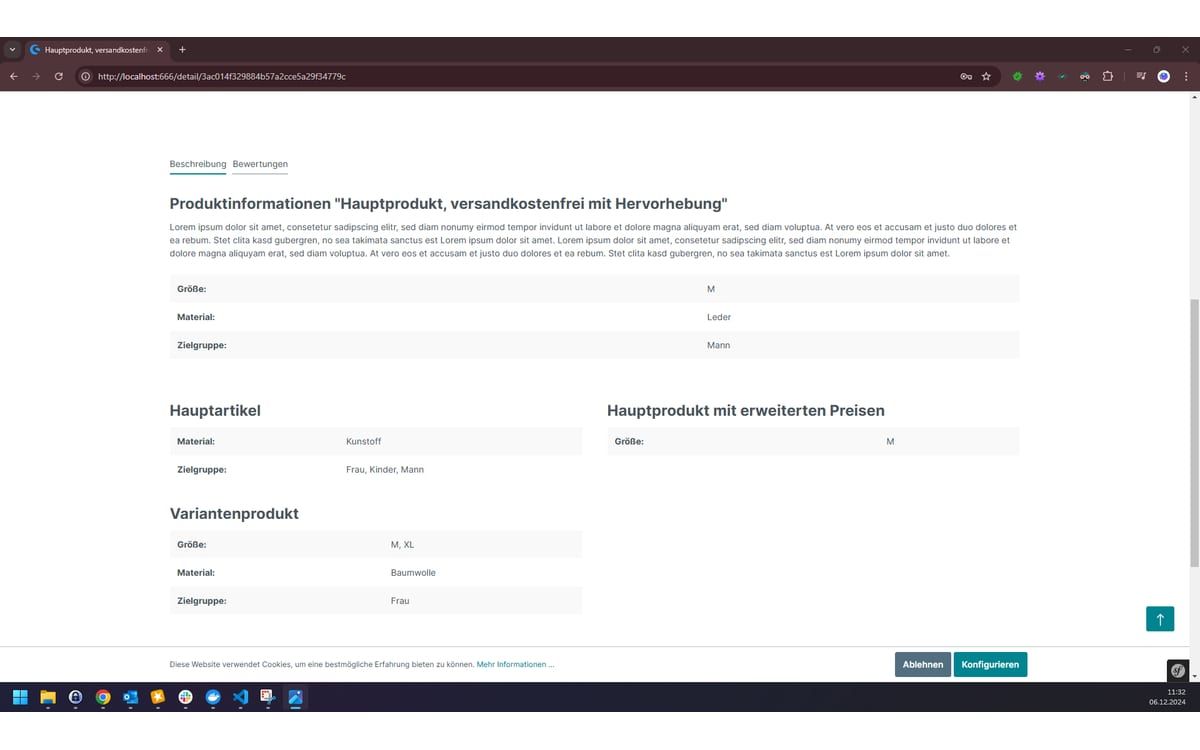Image resolution: width=1200 pixels, height=750 pixels.
Task: Click the Frau, Kinder, Mann value
Action: coord(385,469)
